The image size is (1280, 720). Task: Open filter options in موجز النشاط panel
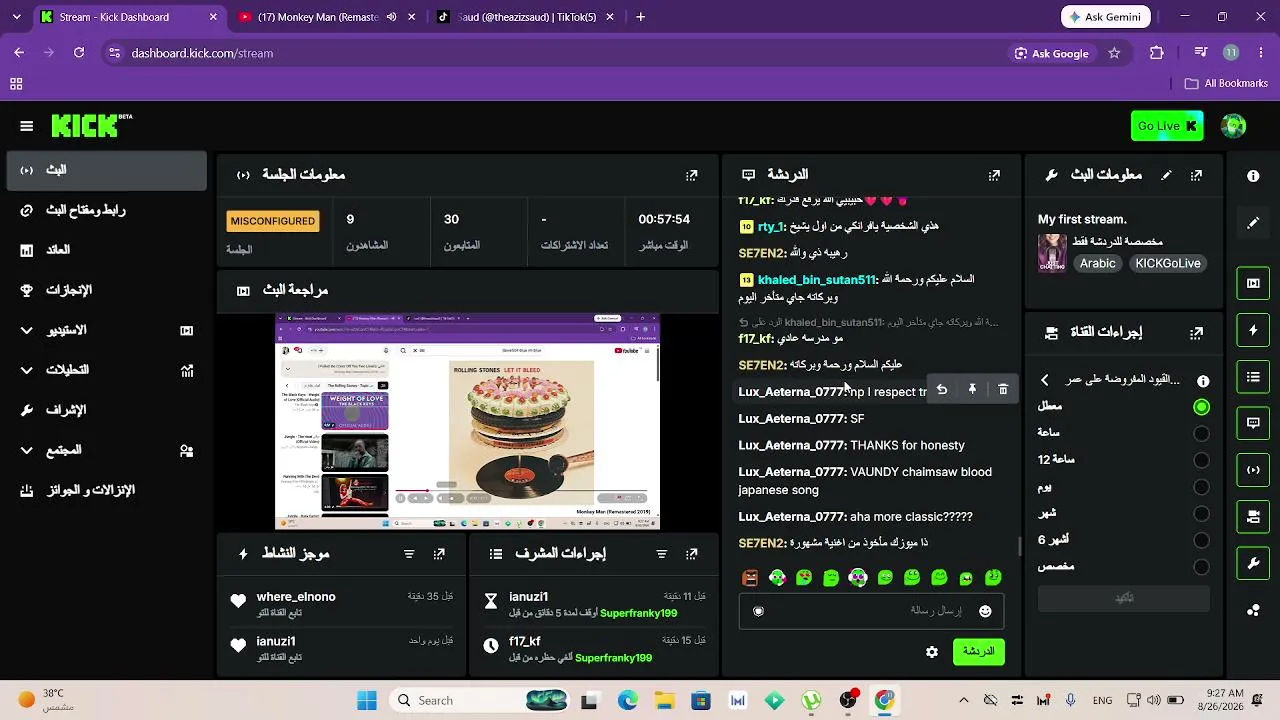[x=409, y=553]
